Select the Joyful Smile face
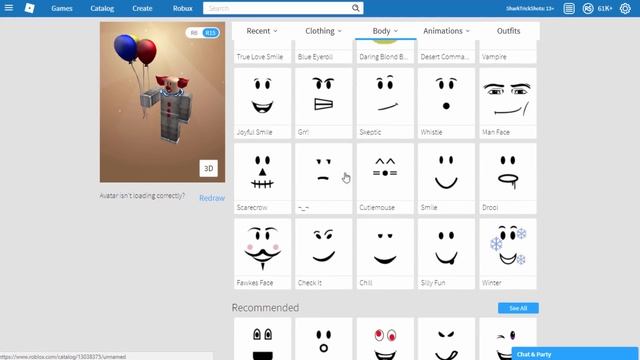Screen dimensions: 640x360 tap(262, 103)
